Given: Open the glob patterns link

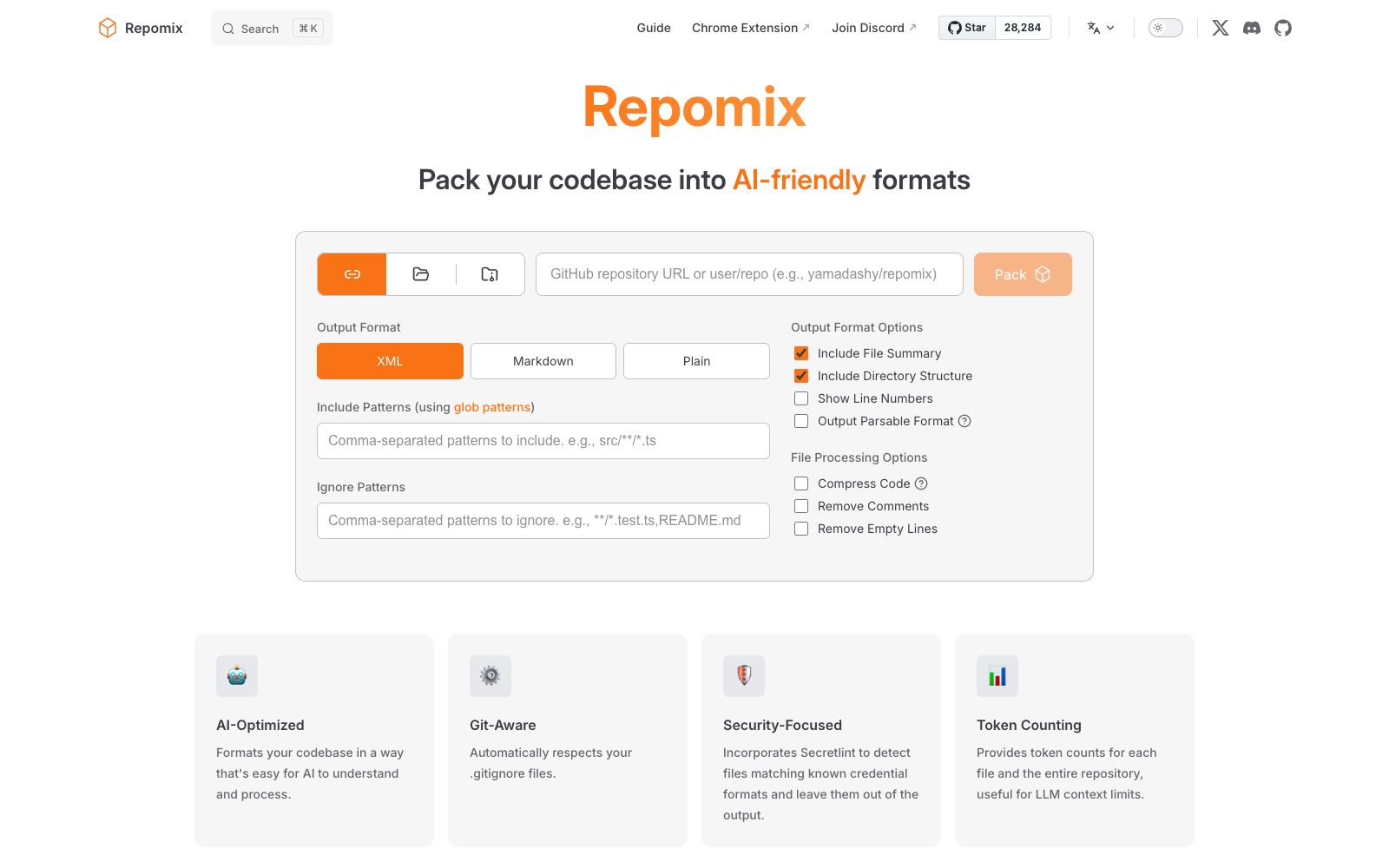Looking at the screenshot, I should (492, 407).
